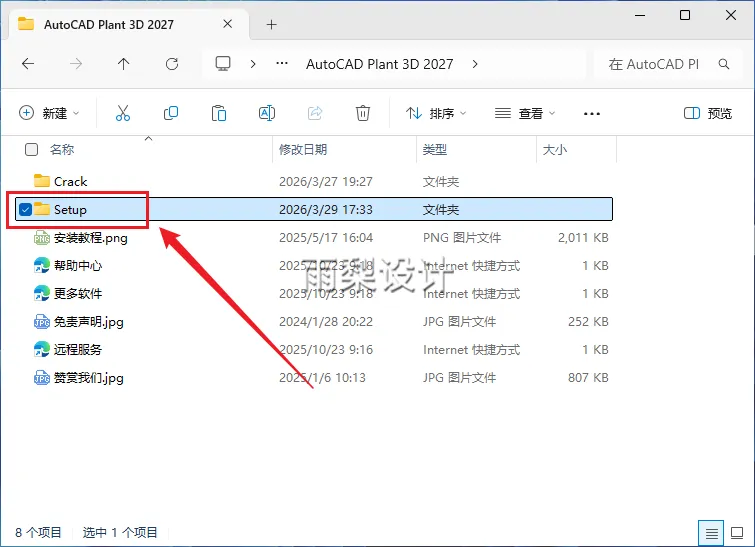Click the Paste clipboard icon
Screen dimensions: 755x547
(x=219, y=113)
